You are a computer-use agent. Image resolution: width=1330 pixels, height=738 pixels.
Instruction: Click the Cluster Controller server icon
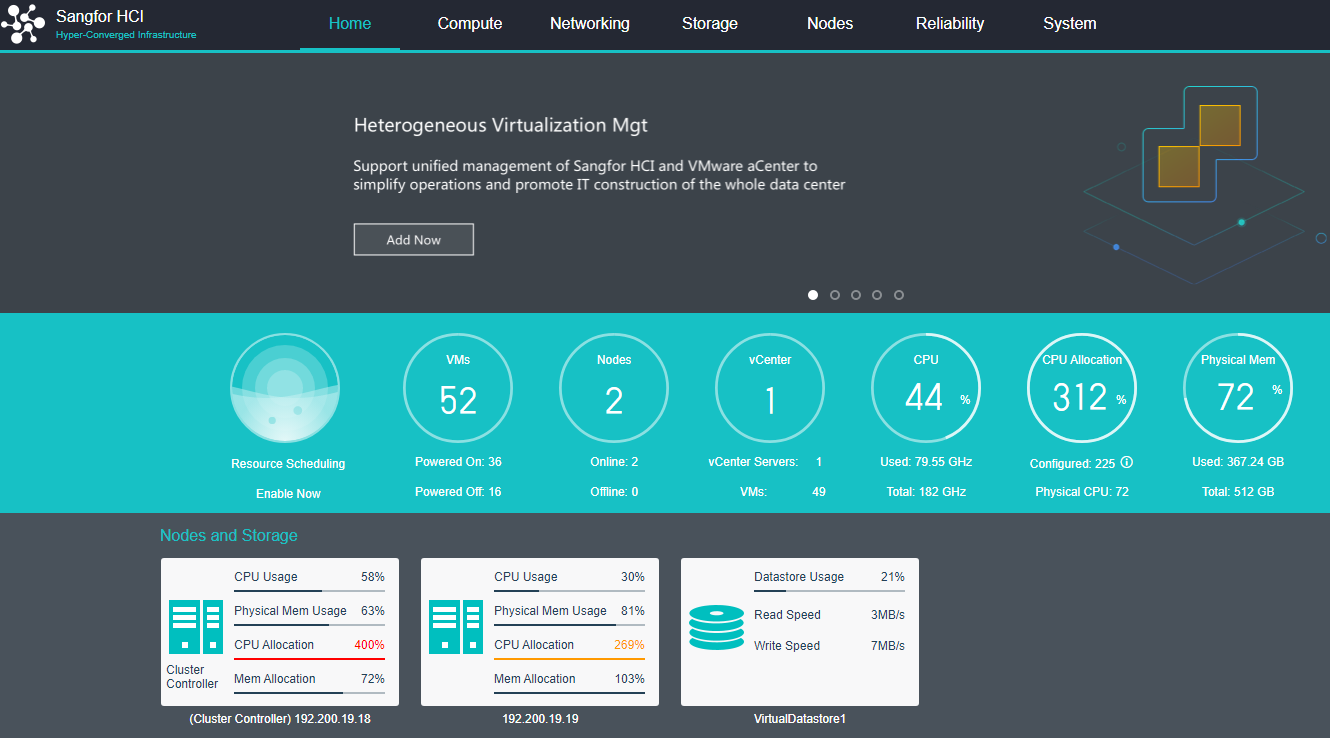click(x=197, y=627)
